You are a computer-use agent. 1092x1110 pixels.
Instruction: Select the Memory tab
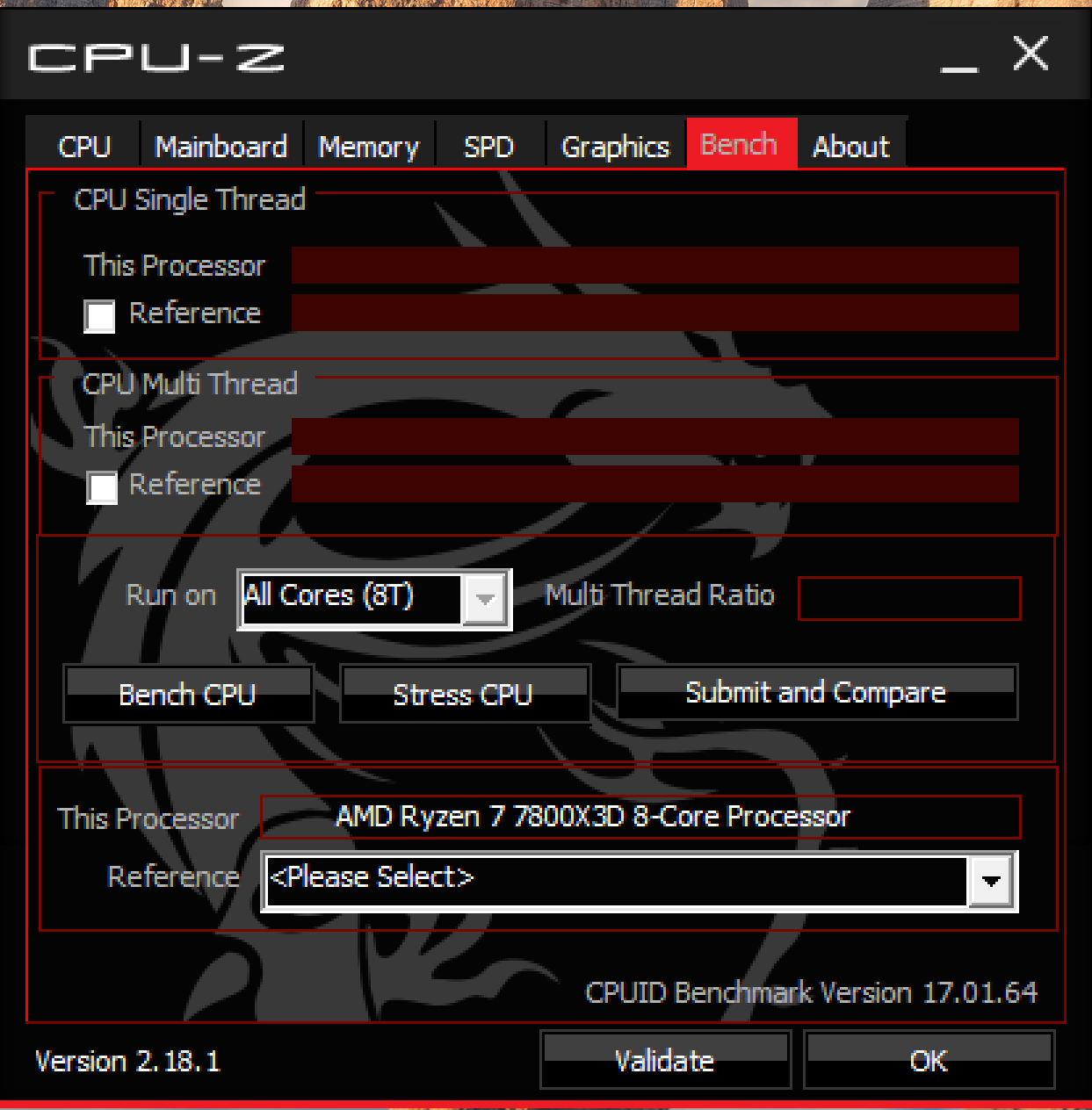point(369,146)
